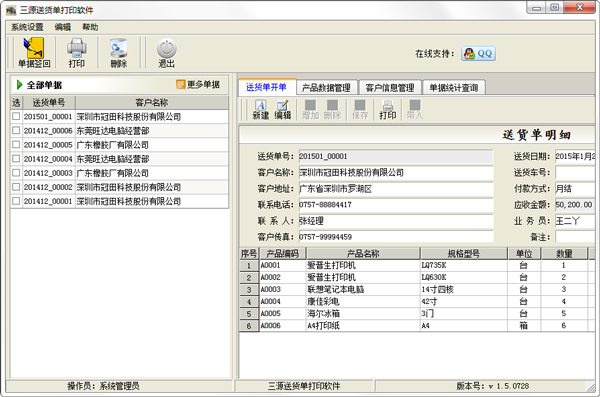
Task: Click the 客户地址 input field
Action: click(396, 189)
